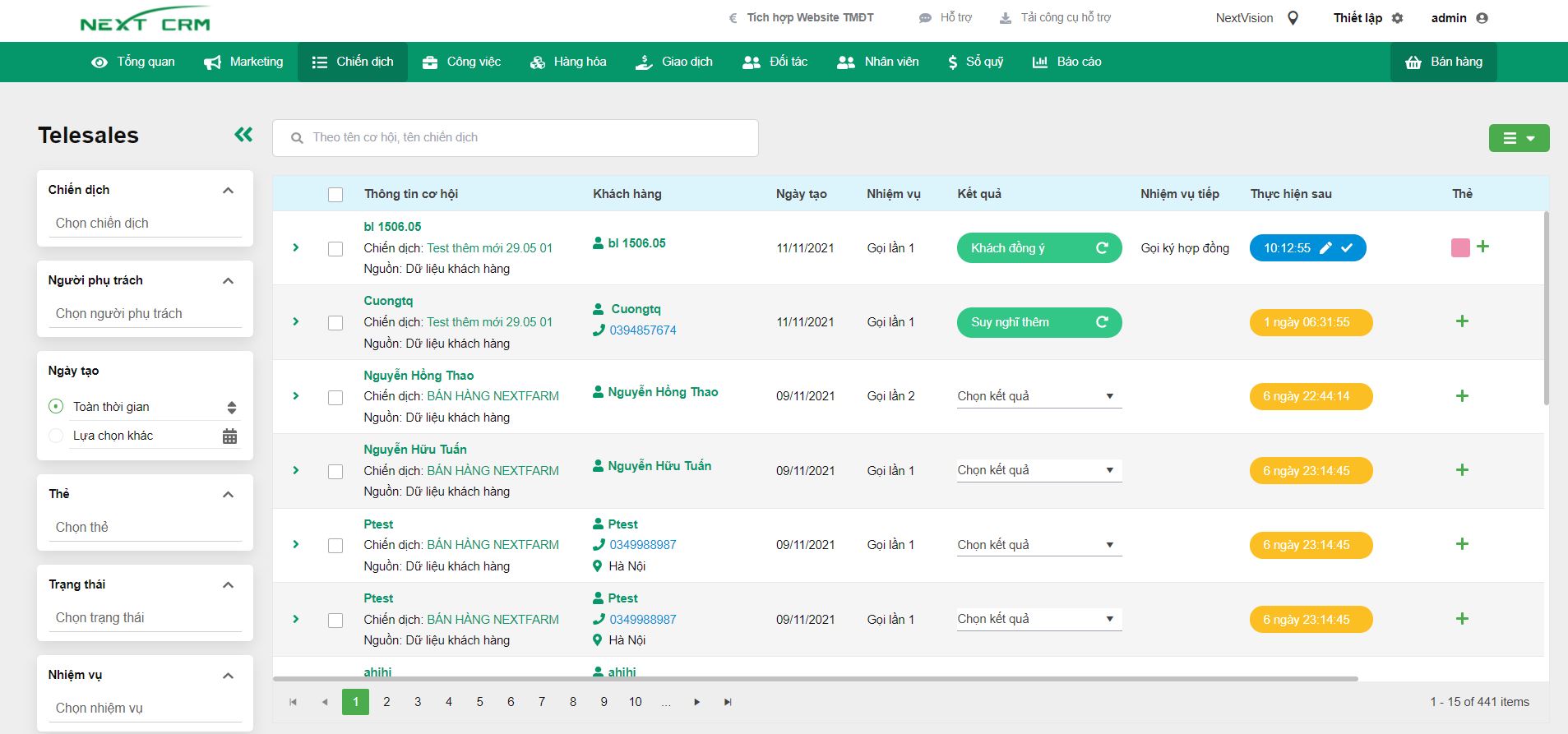Tick the checkbox for Nguyễn Hồng Thao row
Viewport: 1568px width, 734px height.
(x=335, y=398)
